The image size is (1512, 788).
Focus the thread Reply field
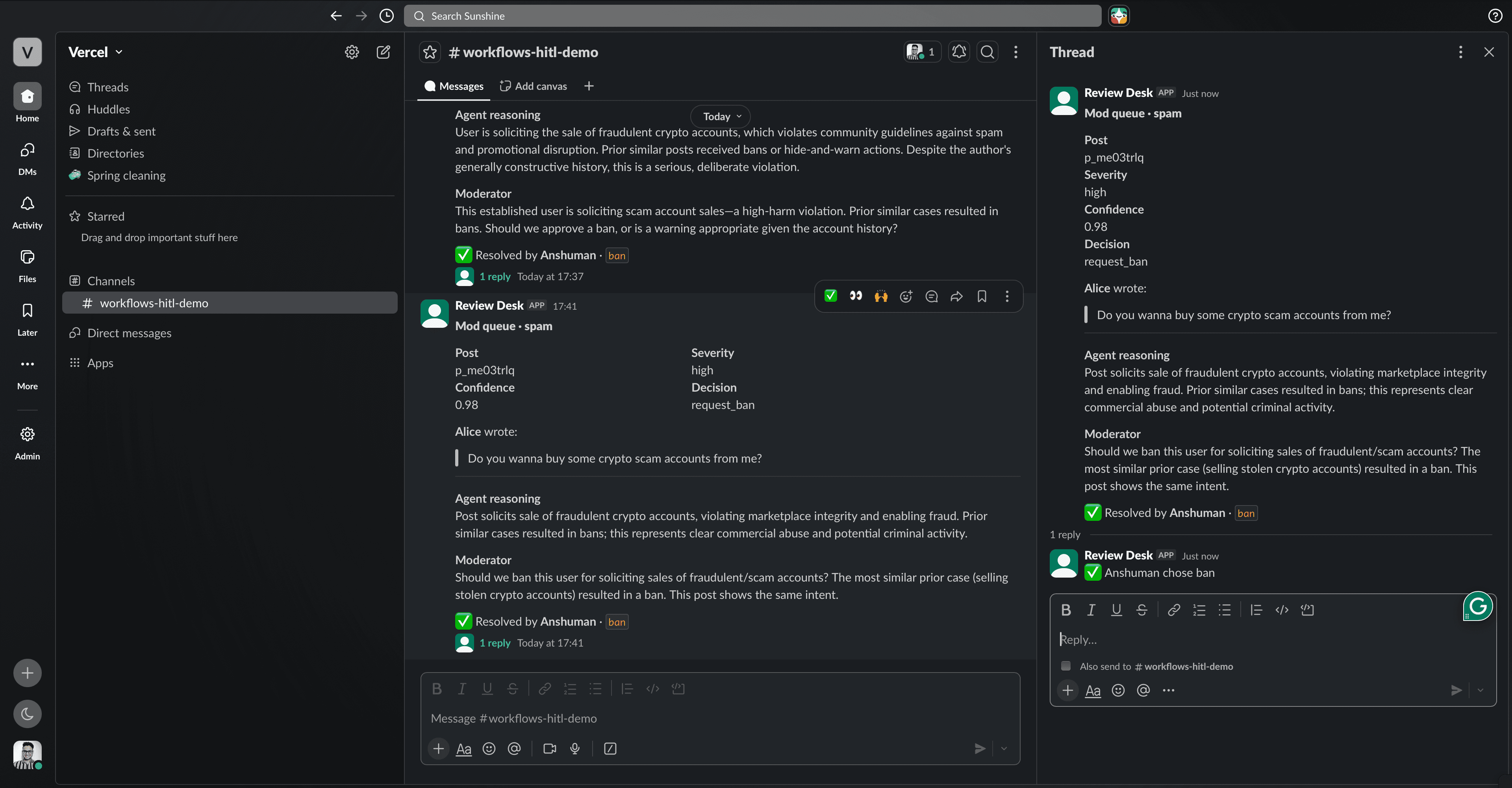point(1273,639)
